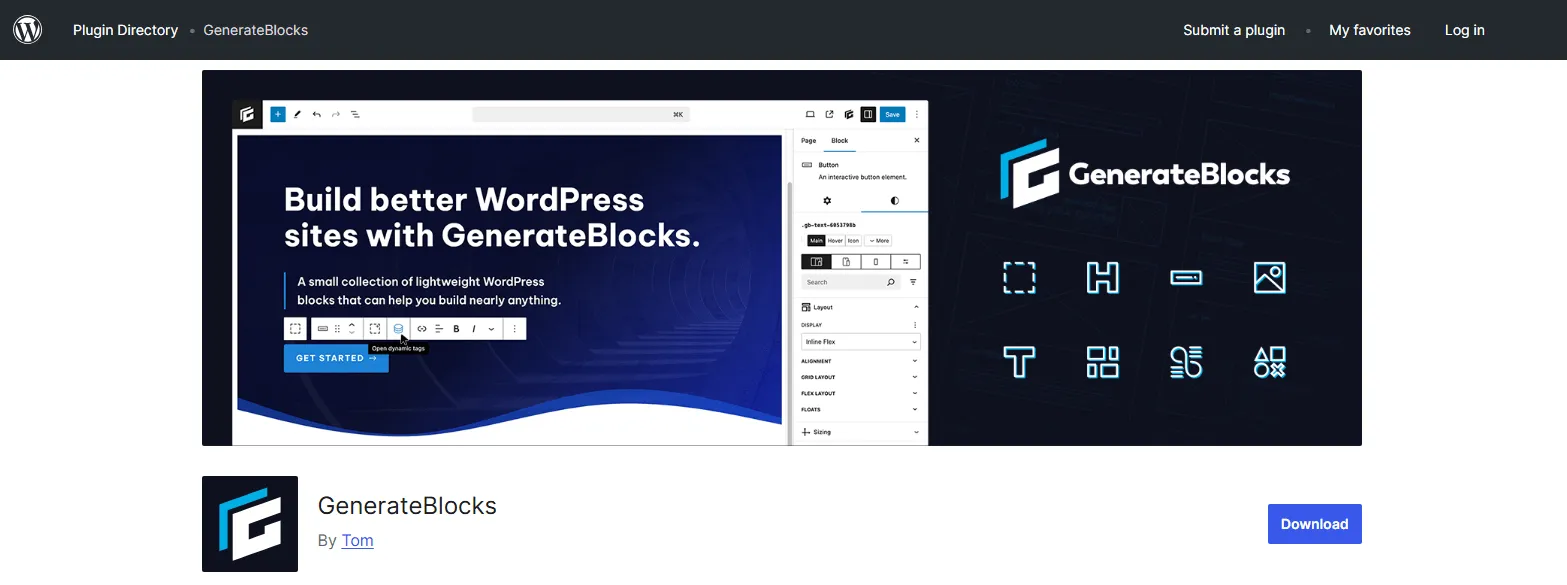This screenshot has height=585, width=1567.
Task: Click Log in in the header
Action: [1464, 30]
